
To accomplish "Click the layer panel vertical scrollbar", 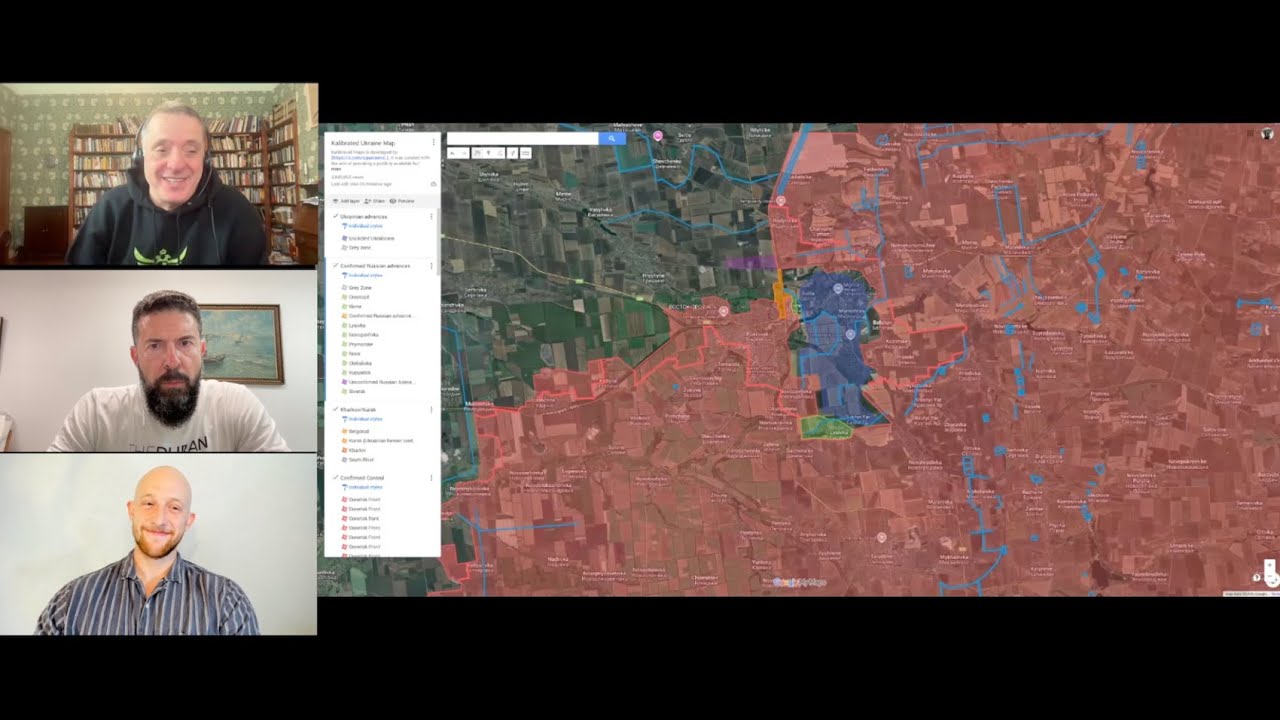I will coord(439,240).
